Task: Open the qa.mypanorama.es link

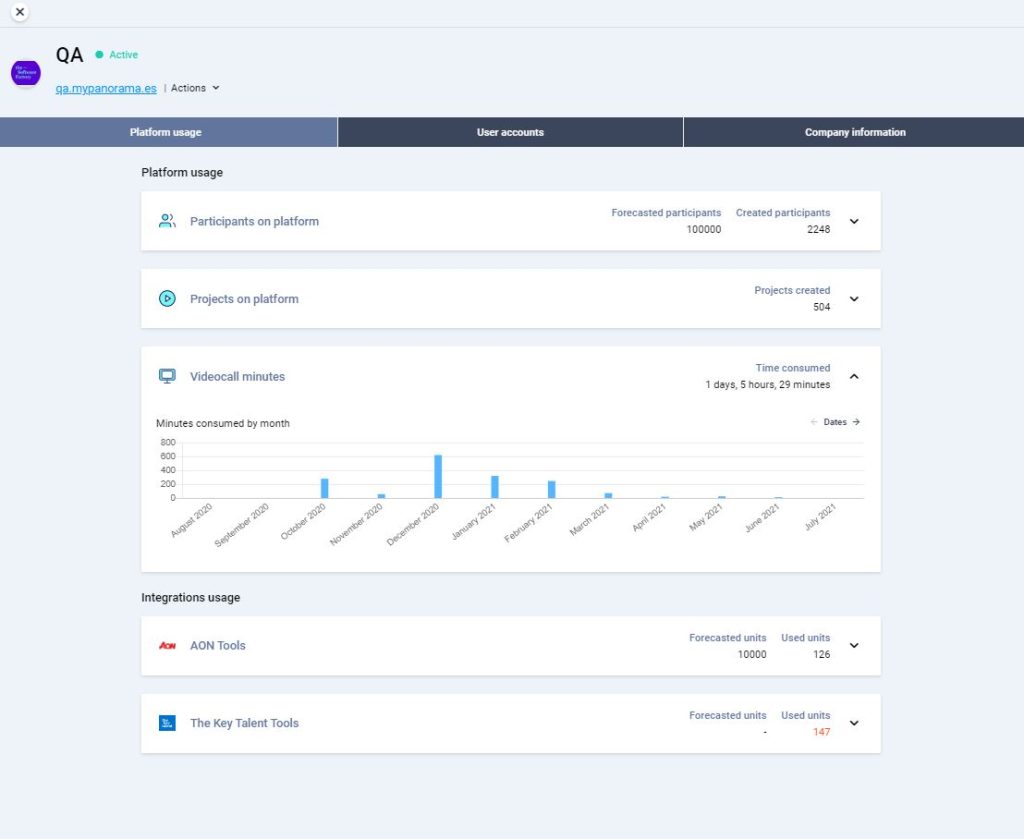Action: [x=106, y=88]
